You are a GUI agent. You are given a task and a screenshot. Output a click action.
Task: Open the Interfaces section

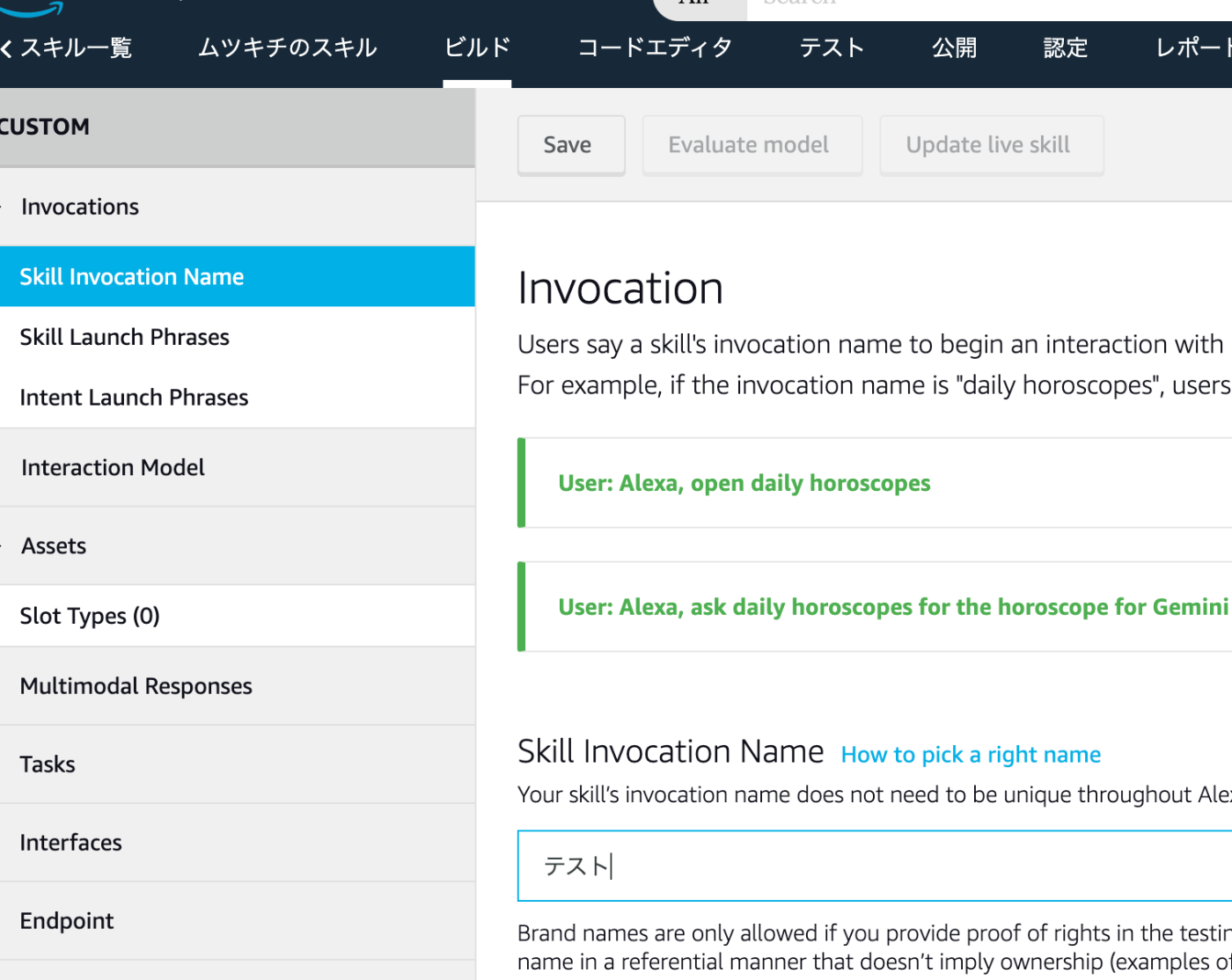click(x=238, y=843)
